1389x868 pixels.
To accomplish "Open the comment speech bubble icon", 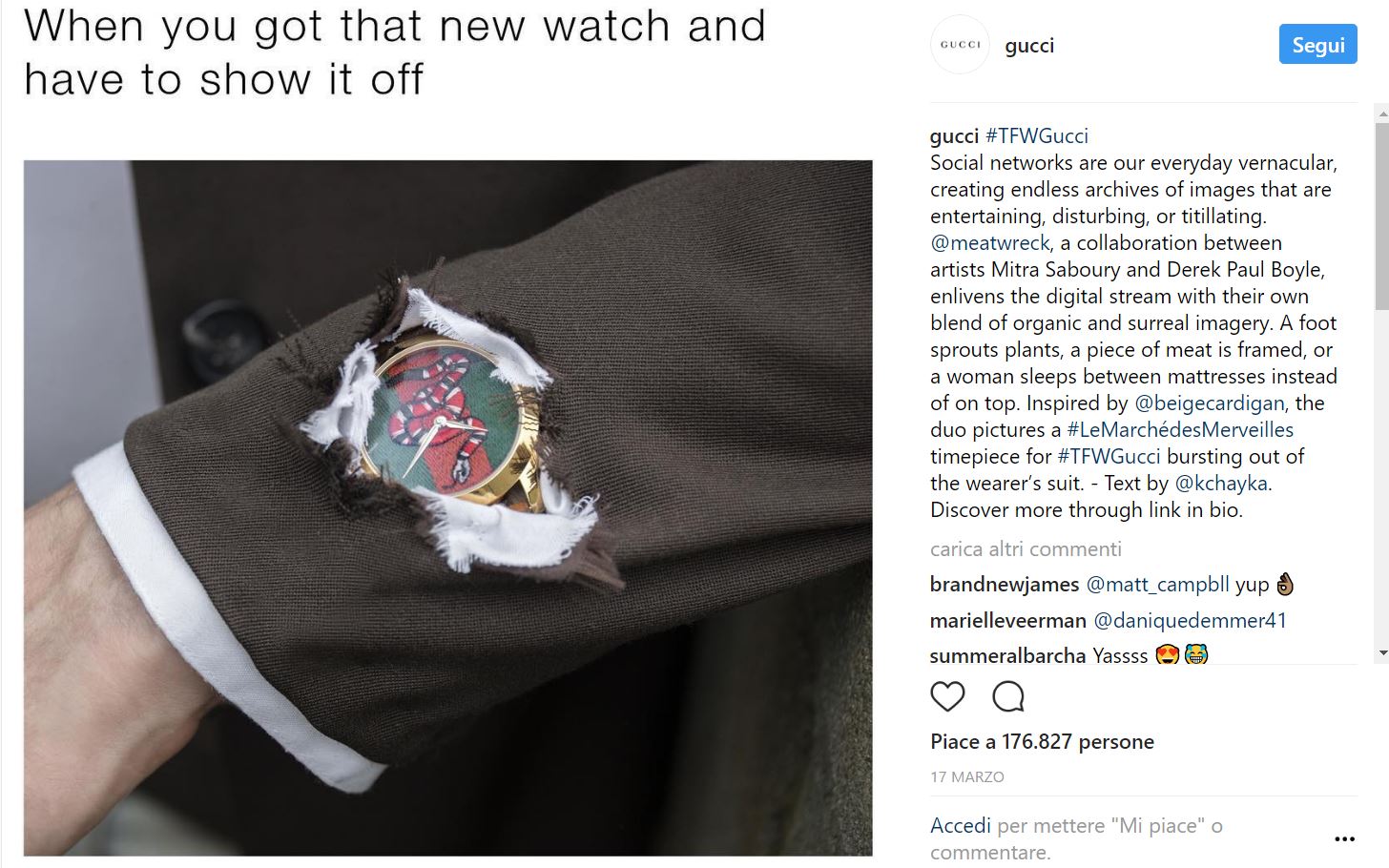I will (1008, 696).
